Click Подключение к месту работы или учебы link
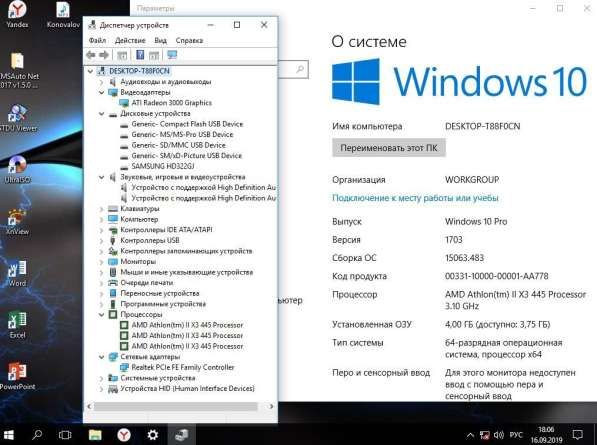 pos(415,198)
